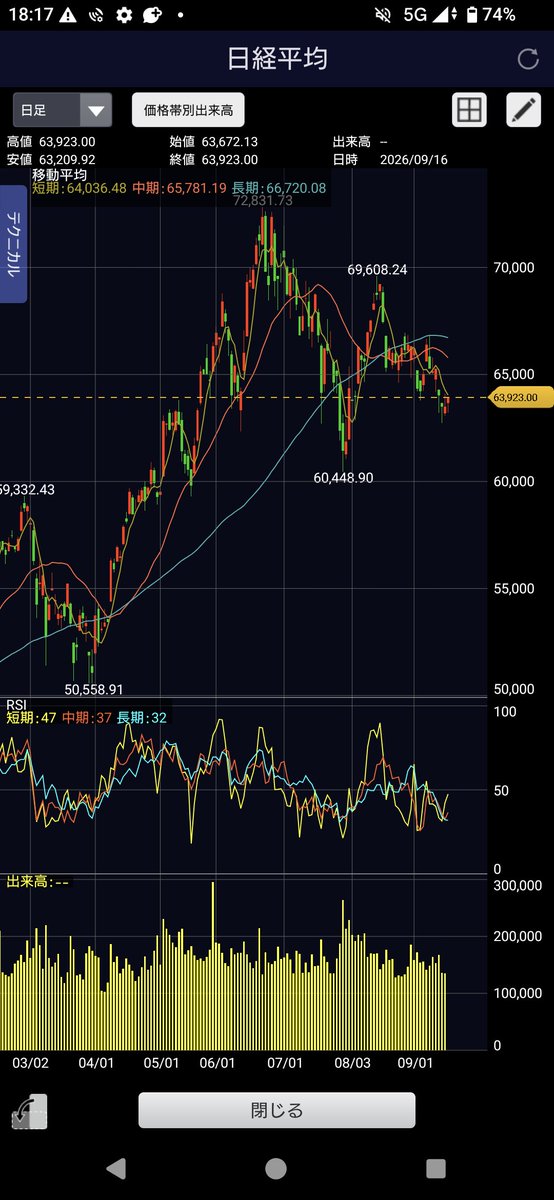Screen dimensions: 554x1200
Task: Select the high label 69,608.24 on chart
Action: pyautogui.click(x=378, y=270)
